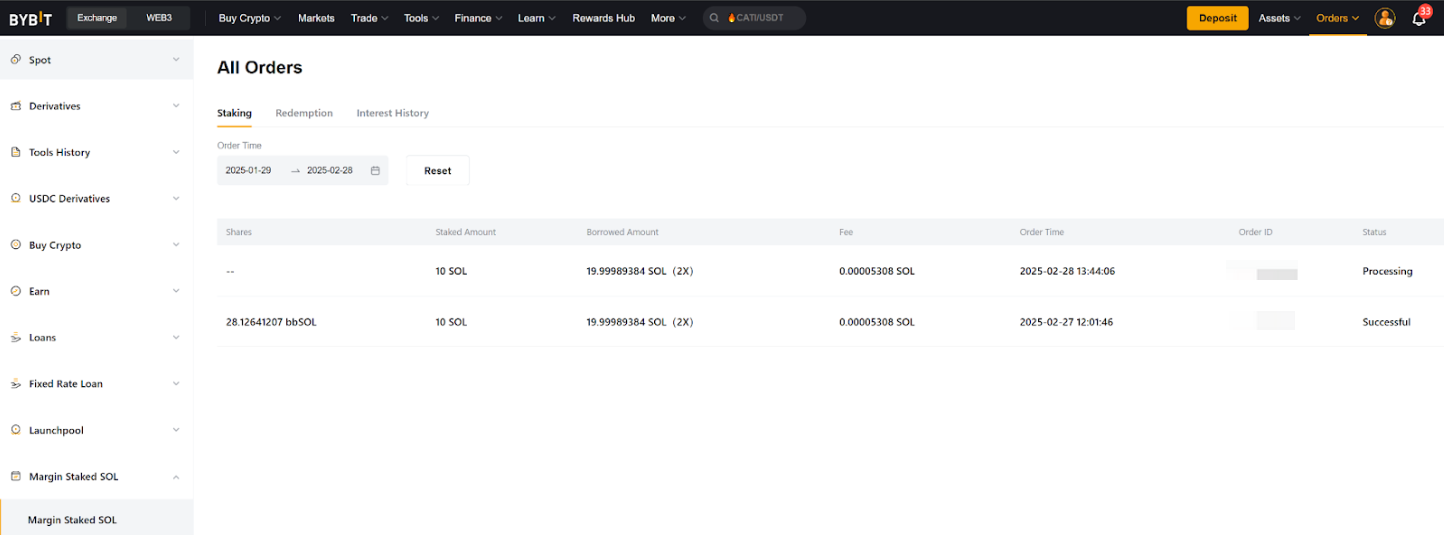
Task: Collapse the Margin Staked SOL section
Action: [176, 477]
